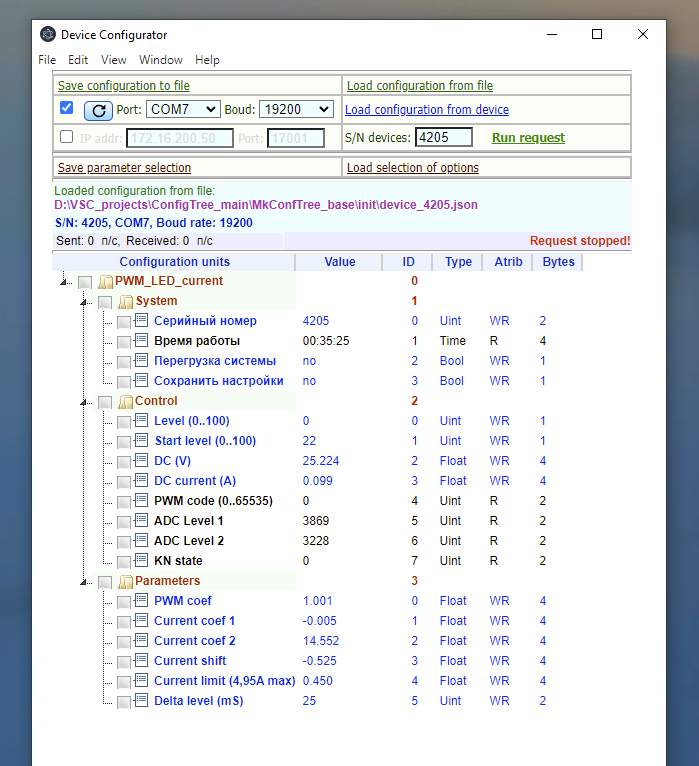Click the refresh ports icon button
Viewport: 699px width, 766px height.
tap(98, 110)
